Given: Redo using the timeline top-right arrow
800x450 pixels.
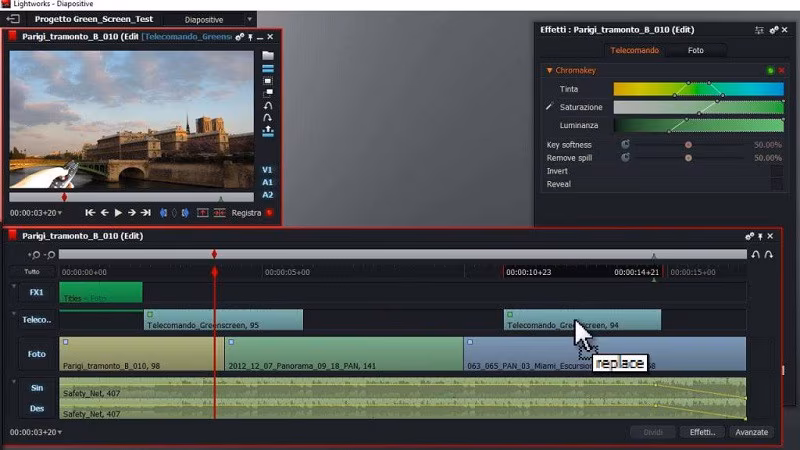Looking at the screenshot, I should click(768, 254).
